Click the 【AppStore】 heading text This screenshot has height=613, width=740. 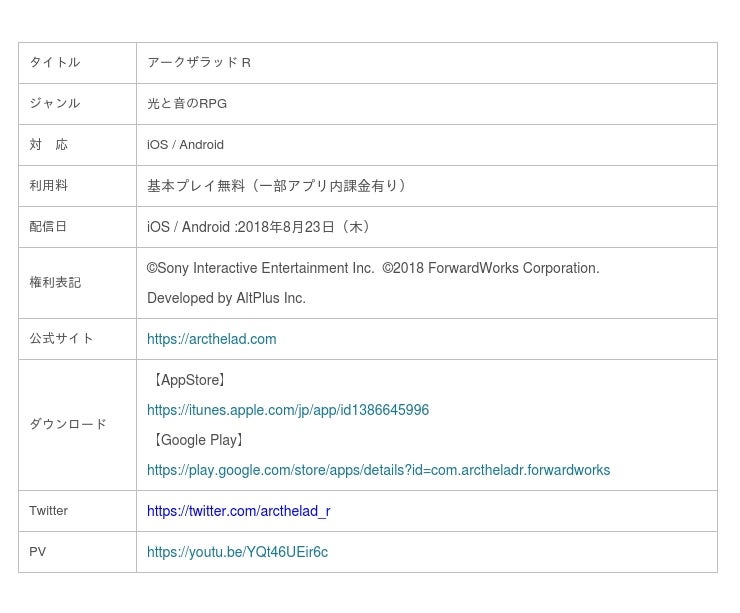coord(189,380)
